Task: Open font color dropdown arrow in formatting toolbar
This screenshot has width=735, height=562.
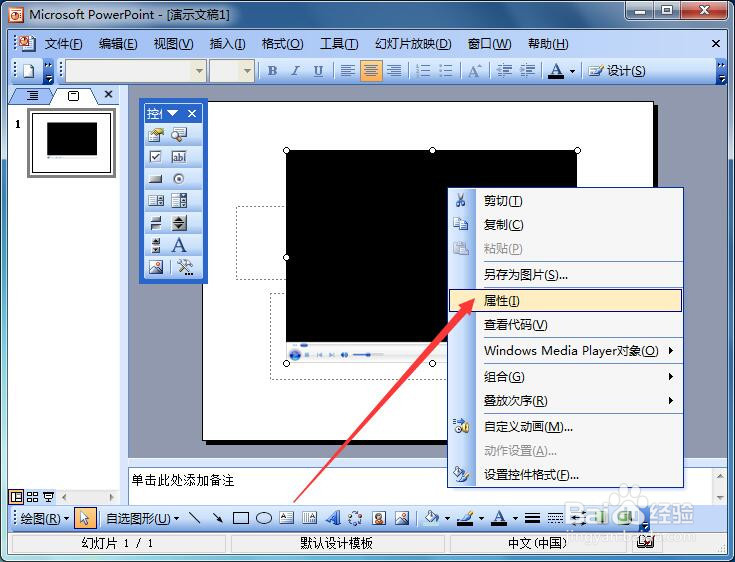Action: click(x=572, y=71)
